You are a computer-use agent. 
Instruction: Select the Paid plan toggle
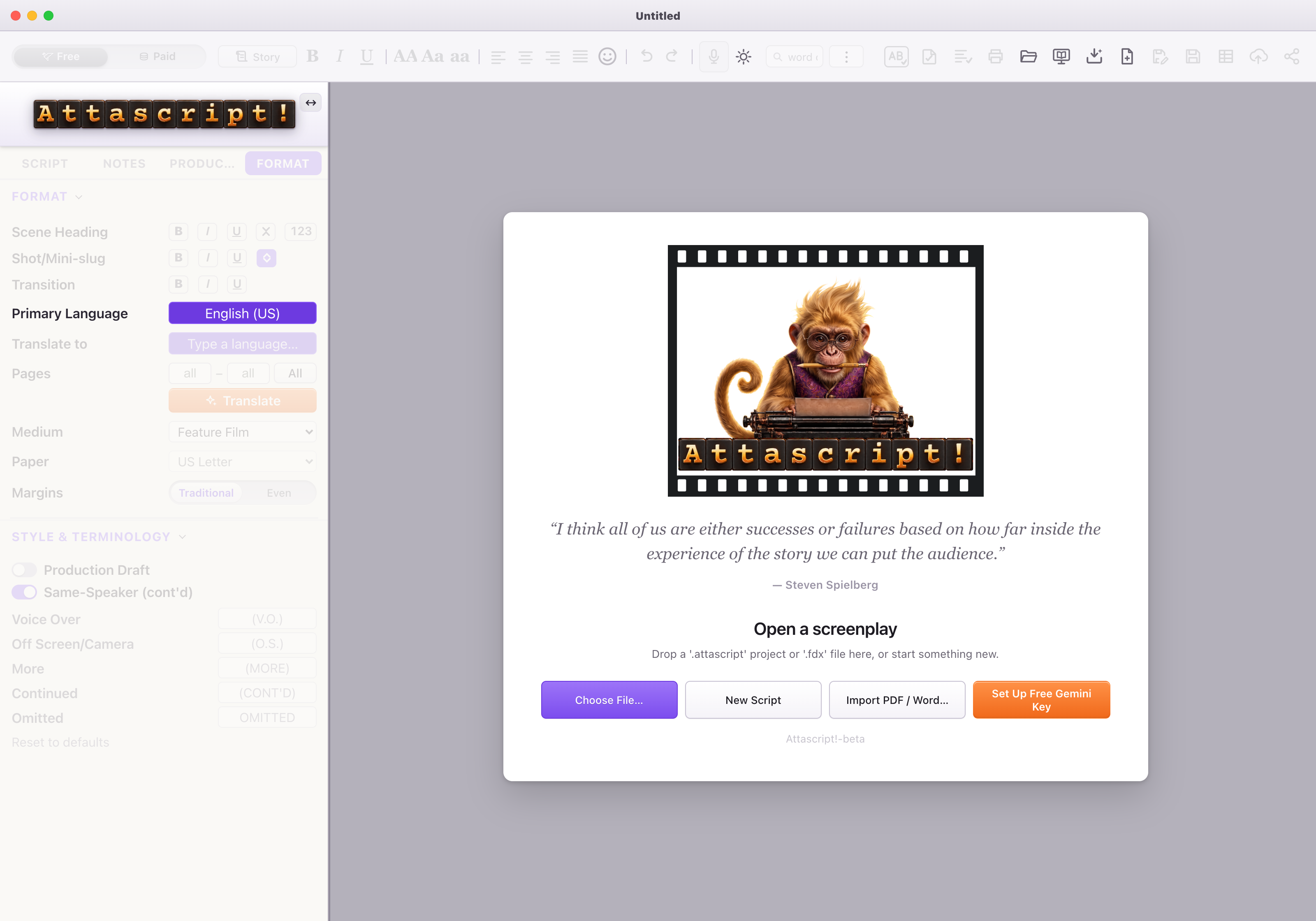[x=157, y=56]
